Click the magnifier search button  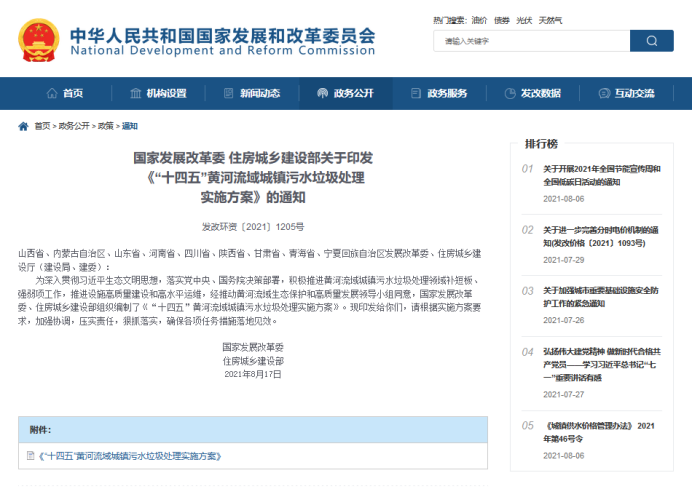coord(651,41)
